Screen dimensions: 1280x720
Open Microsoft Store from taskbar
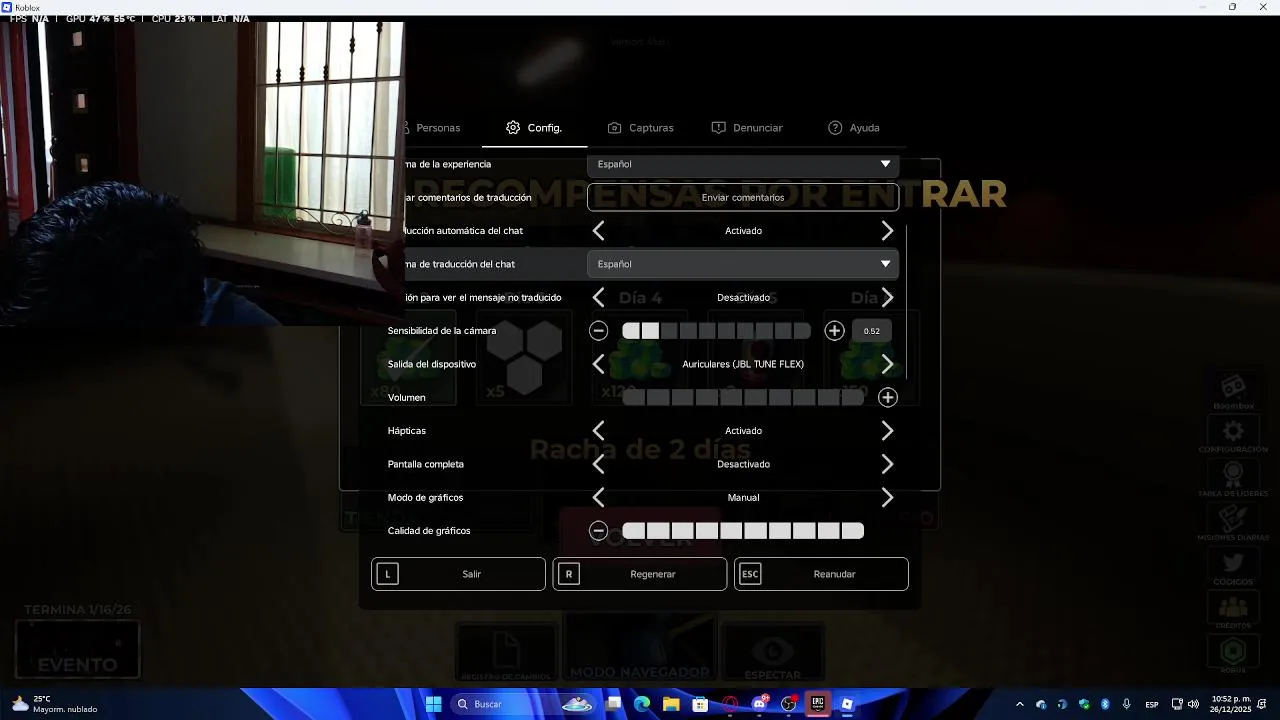[700, 704]
